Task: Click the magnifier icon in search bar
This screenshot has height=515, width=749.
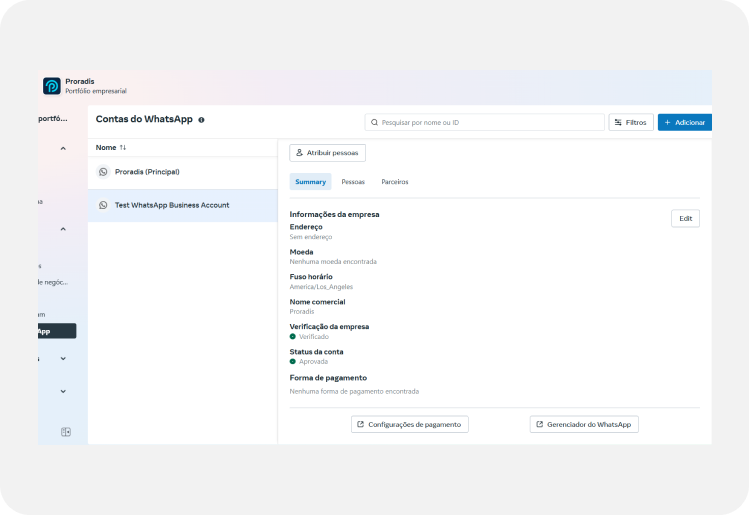Action: click(x=375, y=122)
